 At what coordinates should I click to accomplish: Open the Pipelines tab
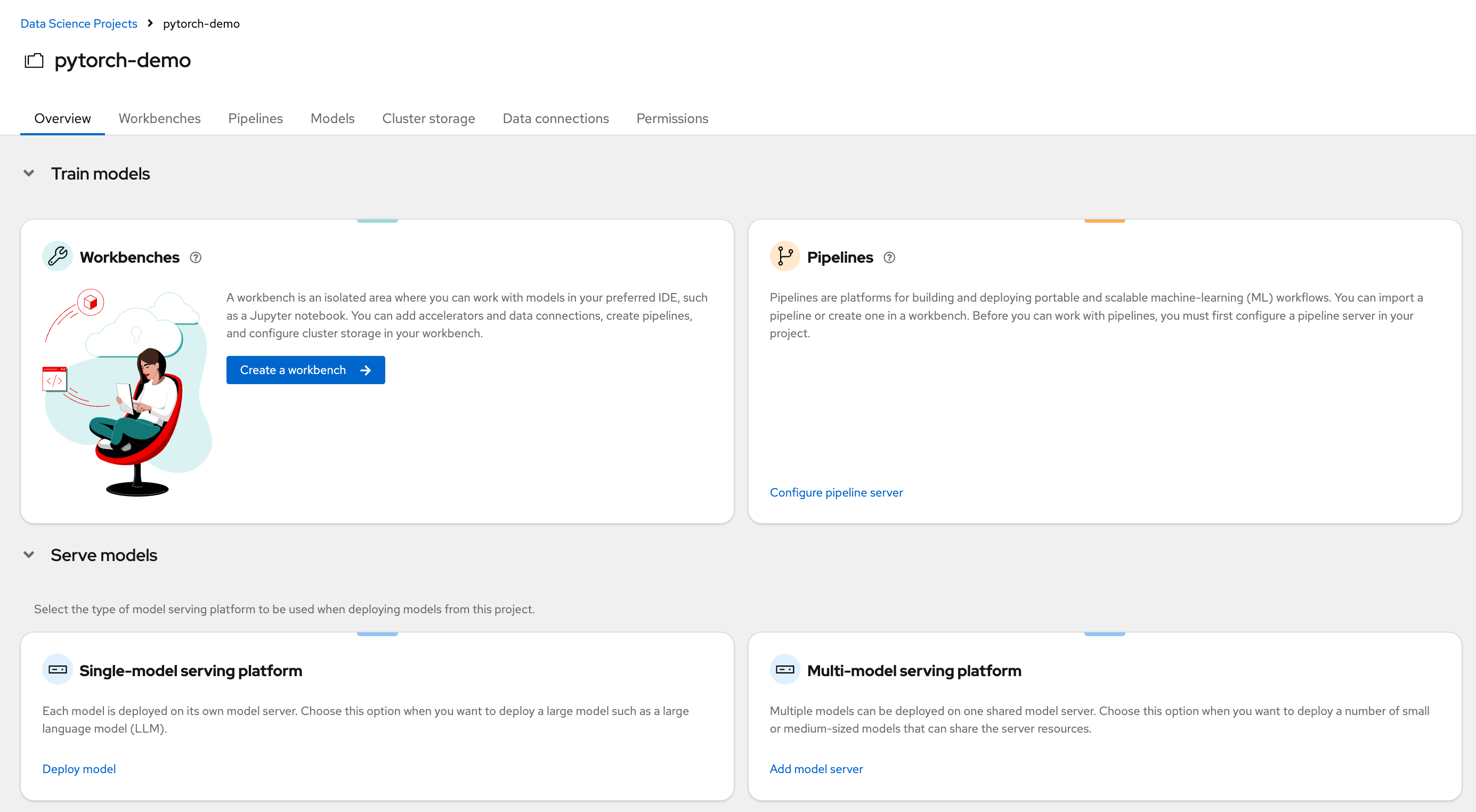(x=256, y=118)
